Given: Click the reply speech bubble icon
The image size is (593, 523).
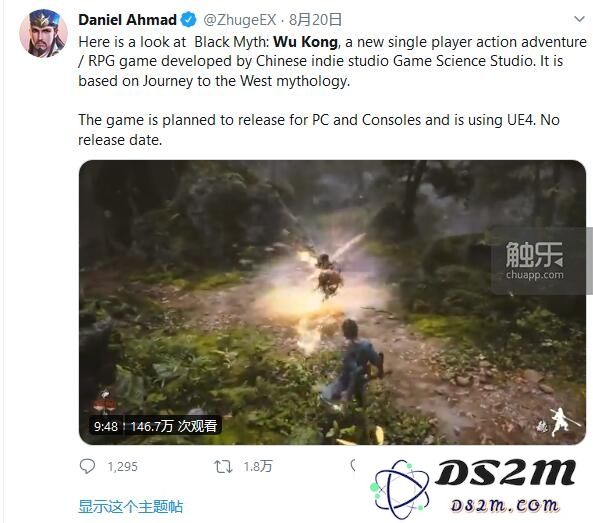Looking at the screenshot, I should click(87, 466).
